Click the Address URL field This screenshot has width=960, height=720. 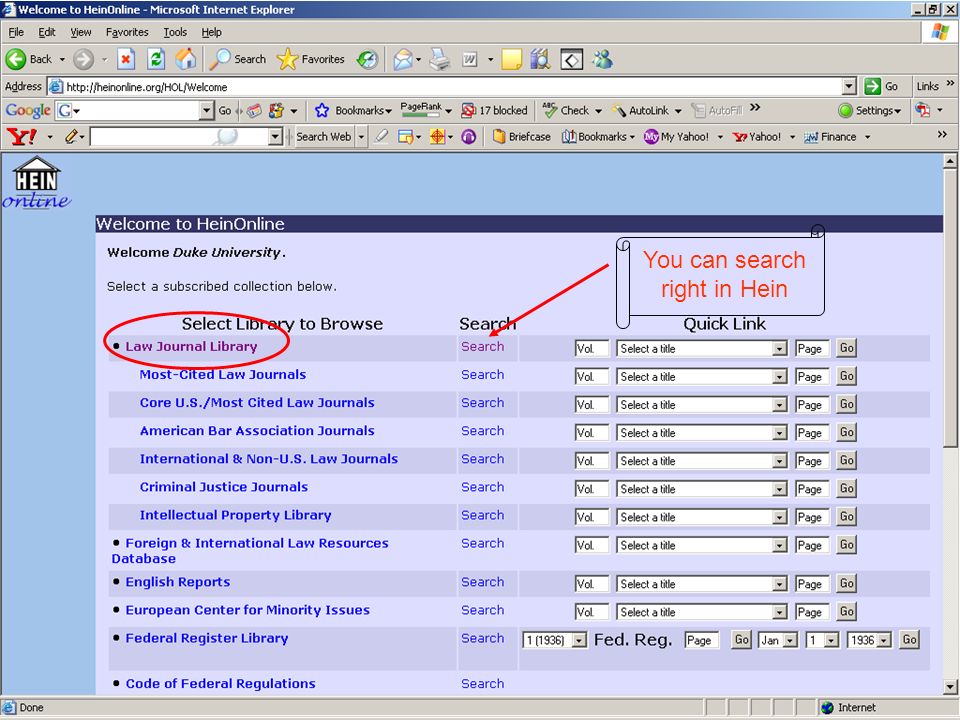coord(452,87)
